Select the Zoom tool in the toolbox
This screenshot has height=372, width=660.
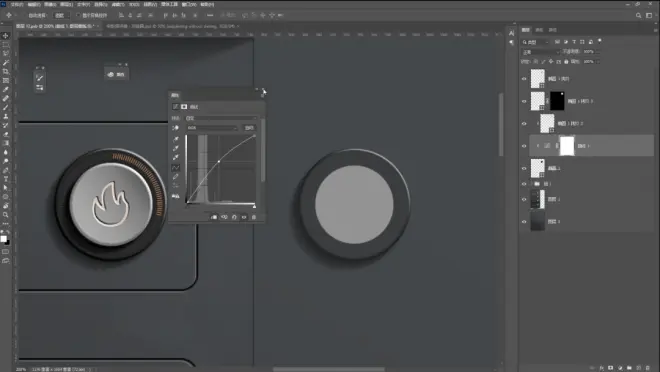click(5, 215)
